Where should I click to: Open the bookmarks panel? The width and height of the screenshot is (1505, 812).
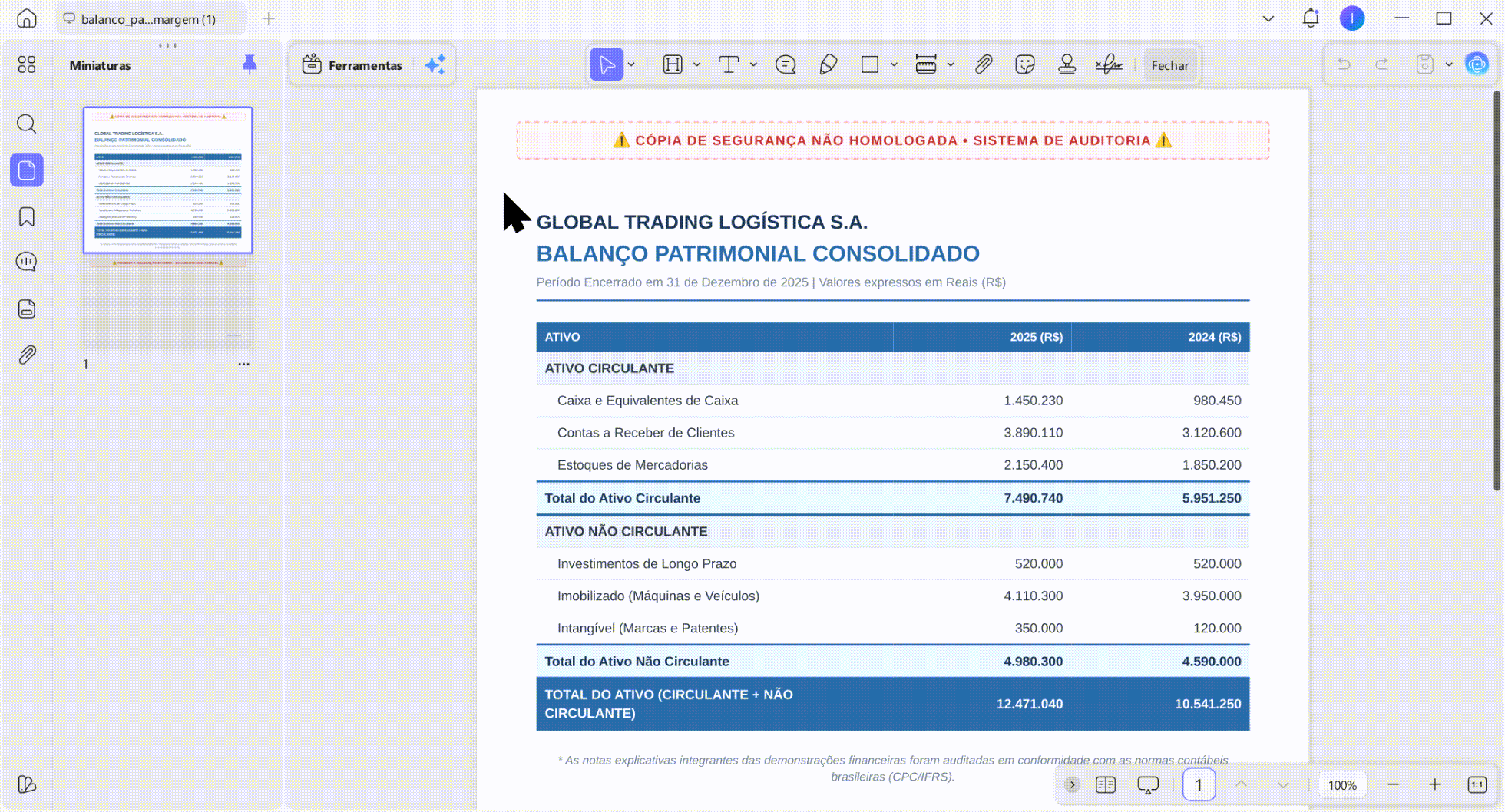[27, 217]
